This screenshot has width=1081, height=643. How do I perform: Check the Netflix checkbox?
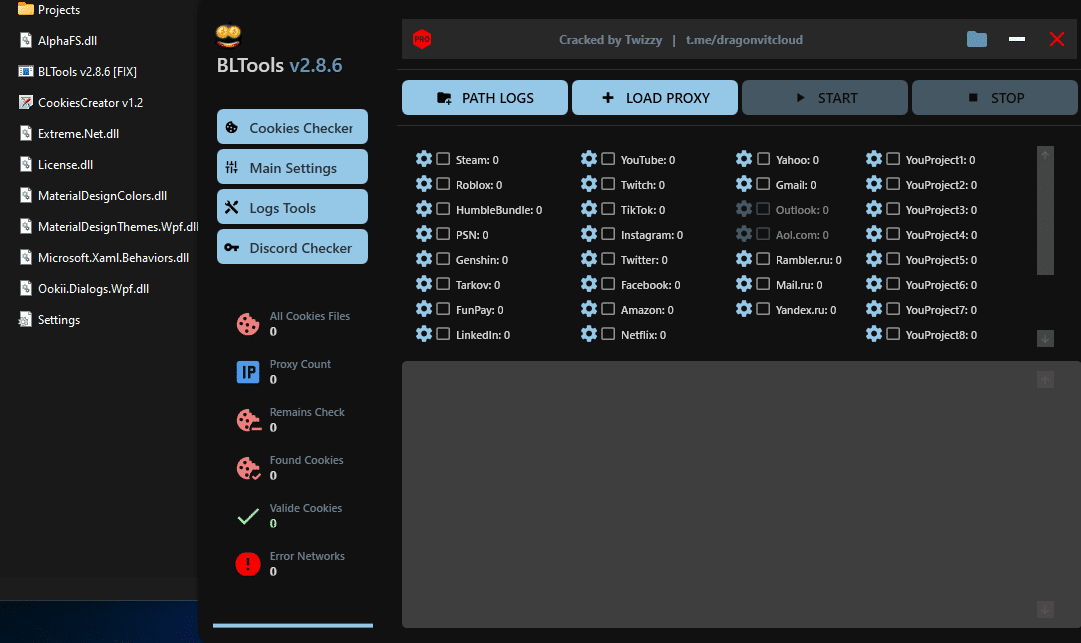[x=608, y=334]
